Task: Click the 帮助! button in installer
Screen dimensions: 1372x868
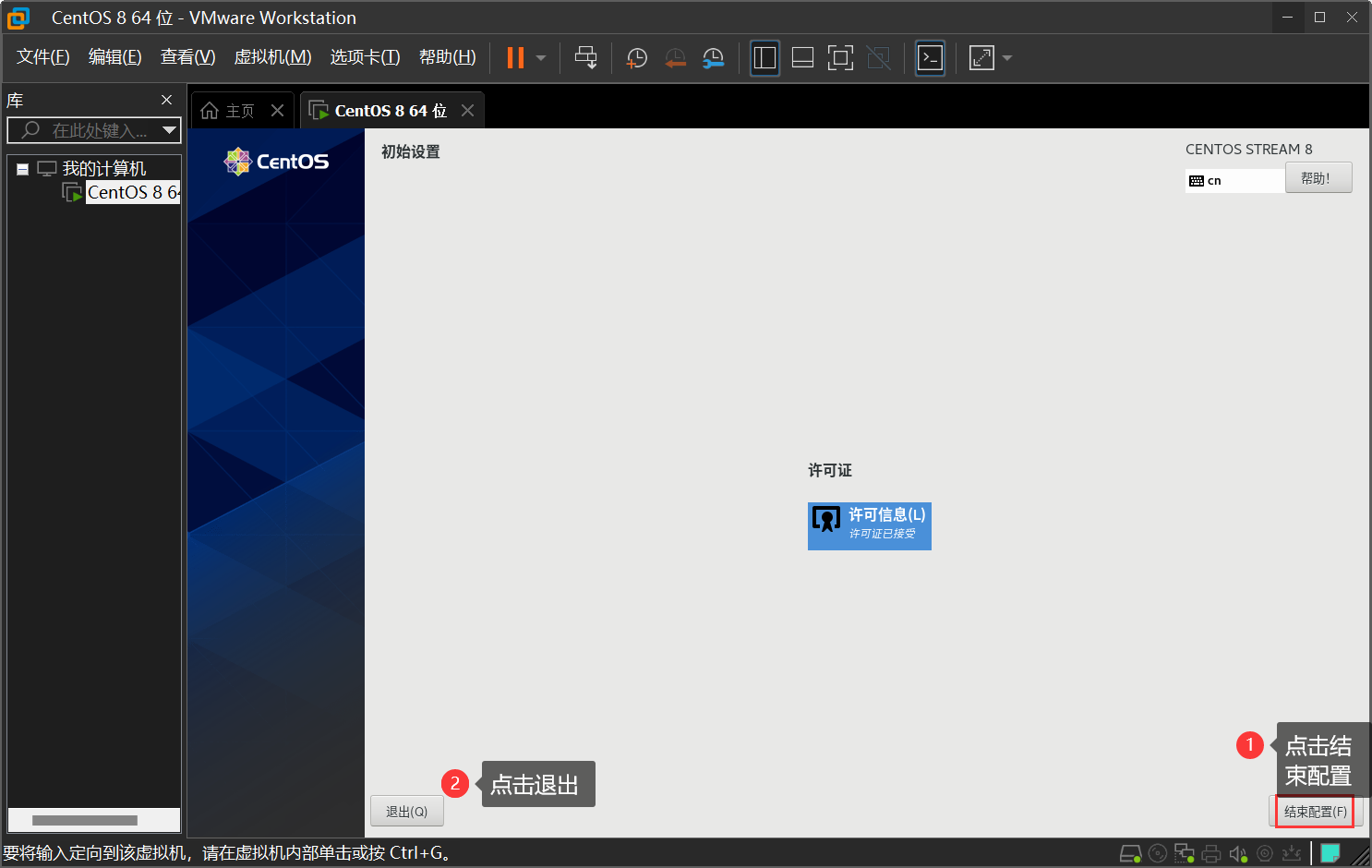Action: point(1318,178)
